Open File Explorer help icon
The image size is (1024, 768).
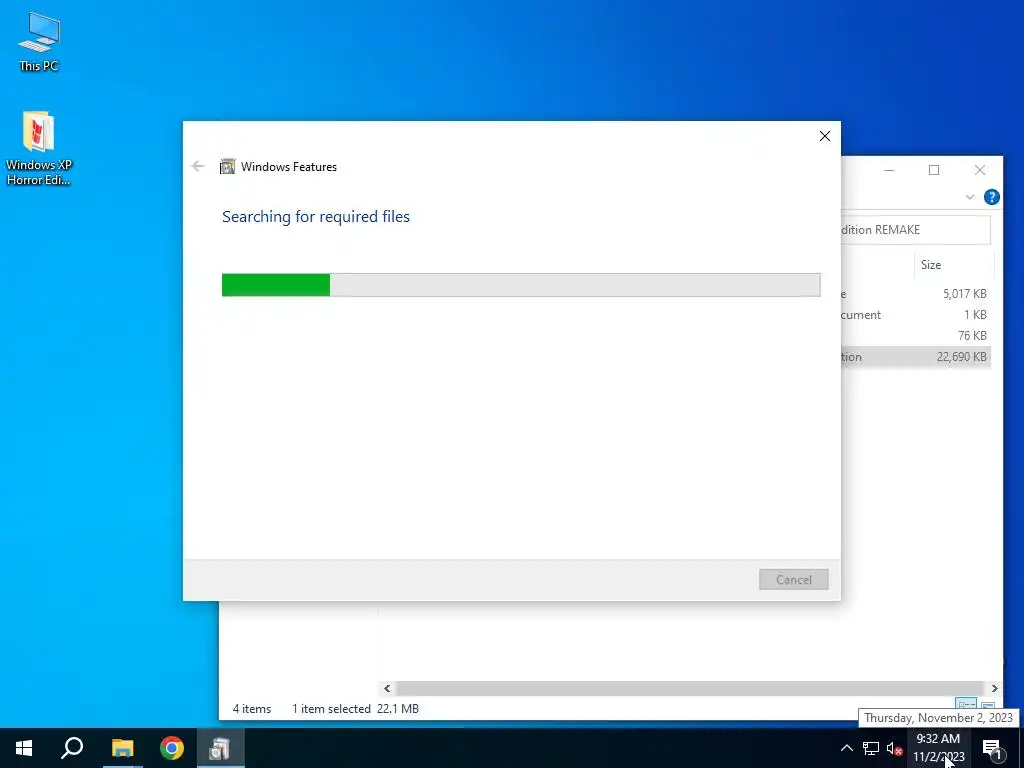(991, 197)
